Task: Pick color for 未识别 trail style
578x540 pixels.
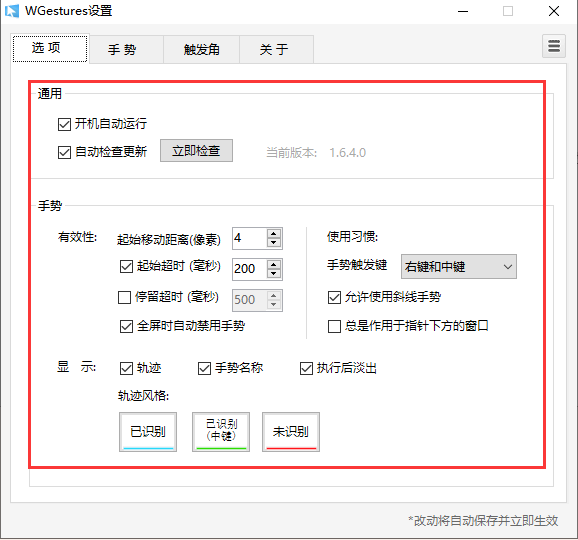Action: point(291,432)
